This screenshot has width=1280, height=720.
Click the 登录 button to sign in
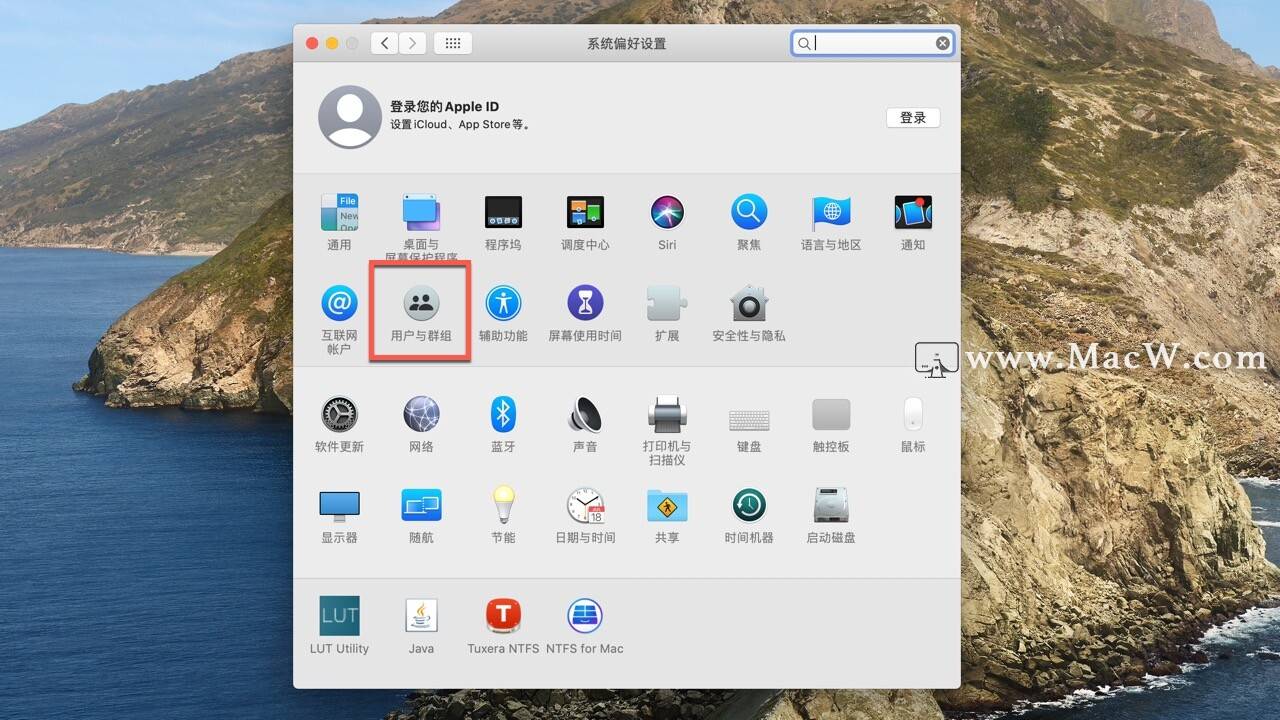click(912, 117)
